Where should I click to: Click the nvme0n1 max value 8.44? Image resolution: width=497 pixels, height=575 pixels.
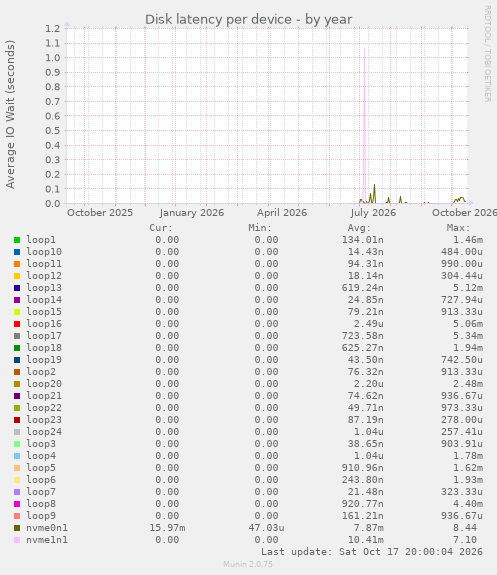click(465, 528)
